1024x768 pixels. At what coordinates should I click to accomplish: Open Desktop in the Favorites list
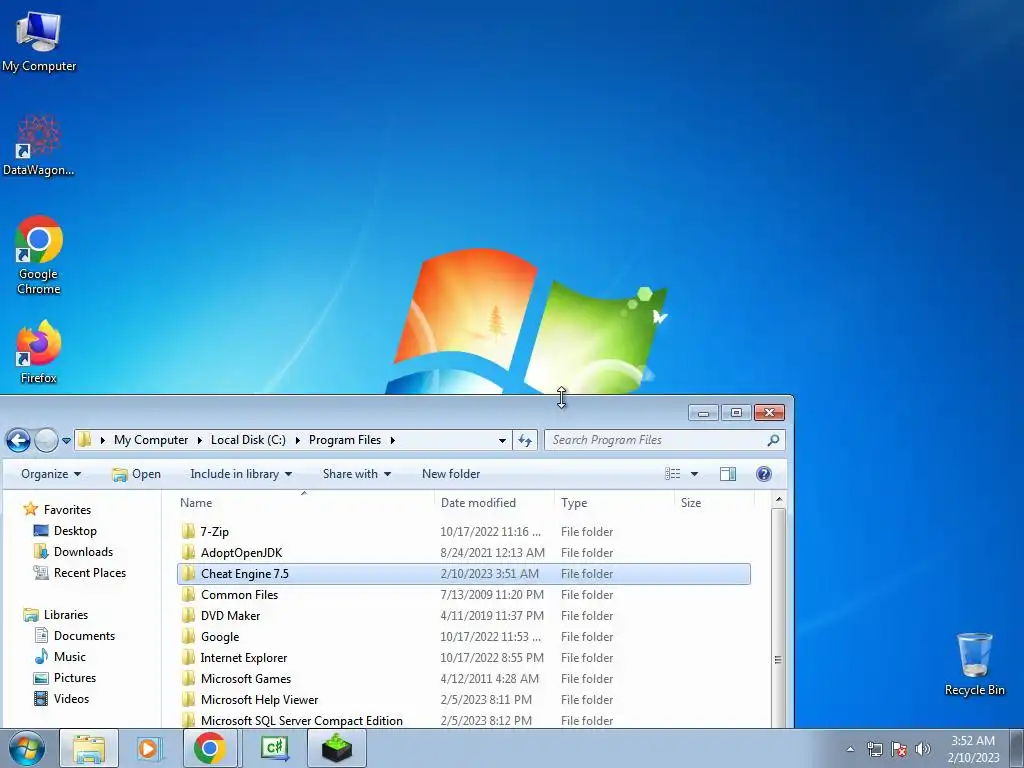(x=65, y=531)
